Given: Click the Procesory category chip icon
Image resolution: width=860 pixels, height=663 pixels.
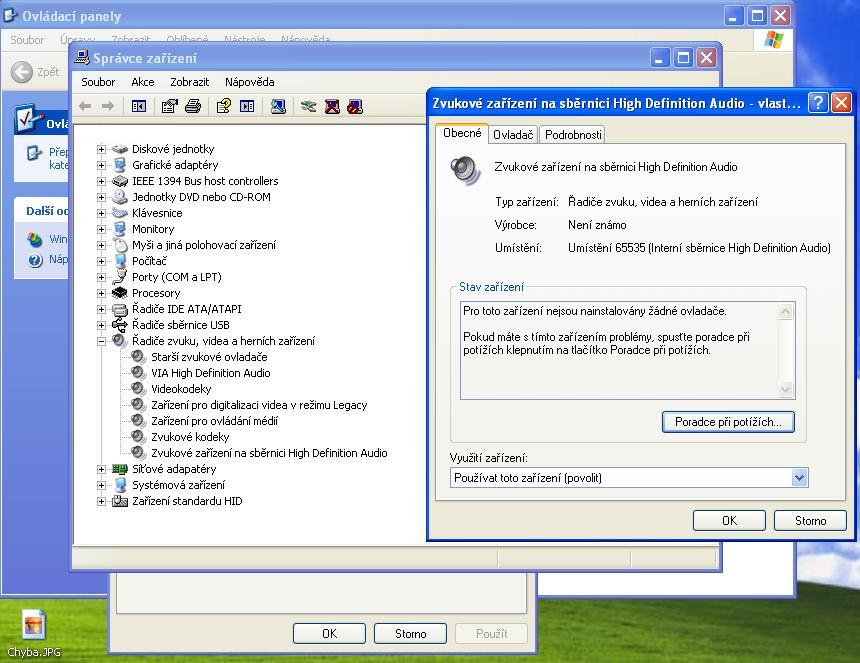Looking at the screenshot, I should click(x=120, y=293).
